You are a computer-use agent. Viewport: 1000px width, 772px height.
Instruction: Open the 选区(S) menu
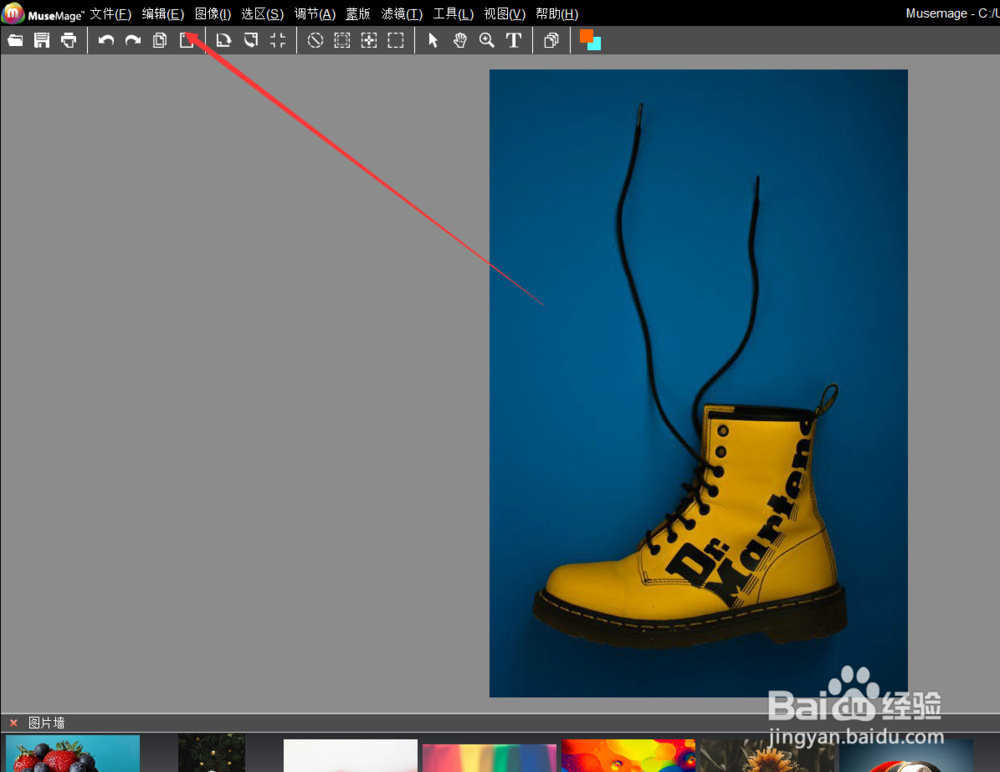coord(262,14)
